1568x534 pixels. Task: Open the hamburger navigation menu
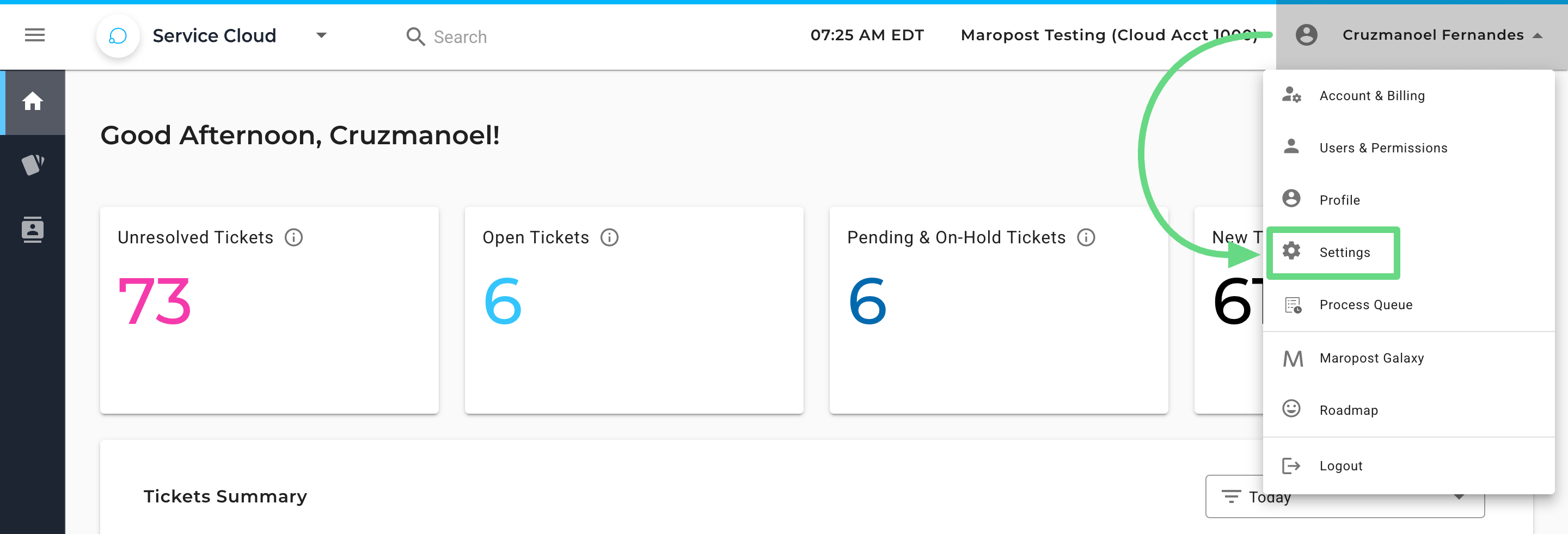(x=35, y=35)
